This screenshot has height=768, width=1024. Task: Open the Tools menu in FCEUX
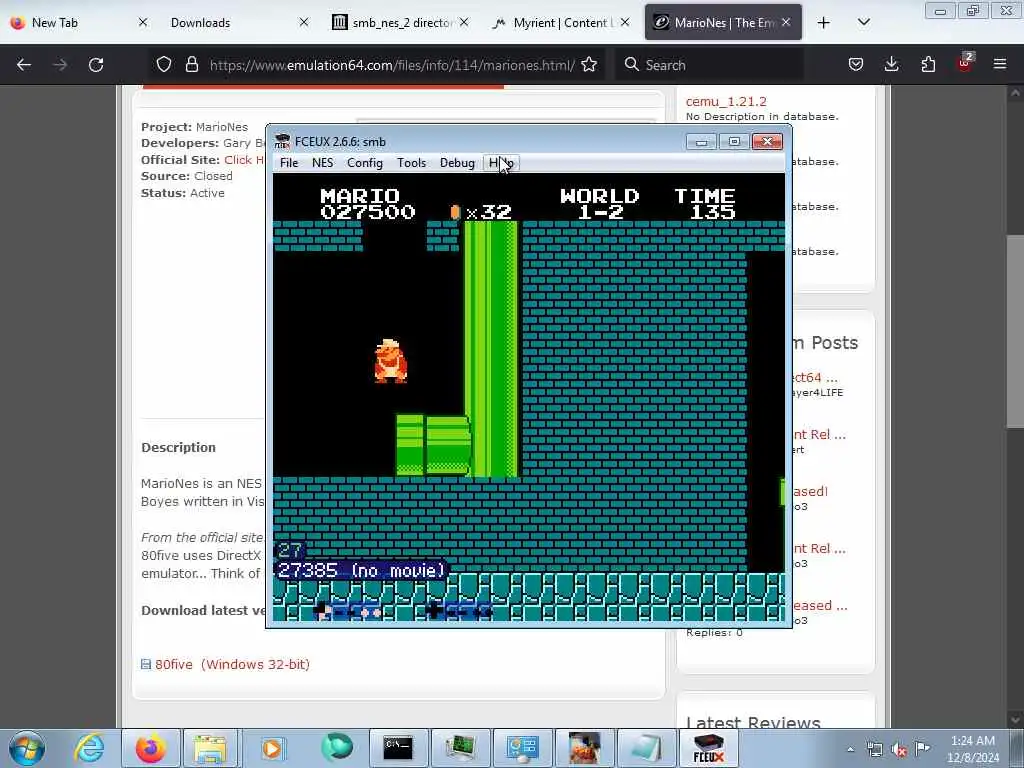pos(411,163)
